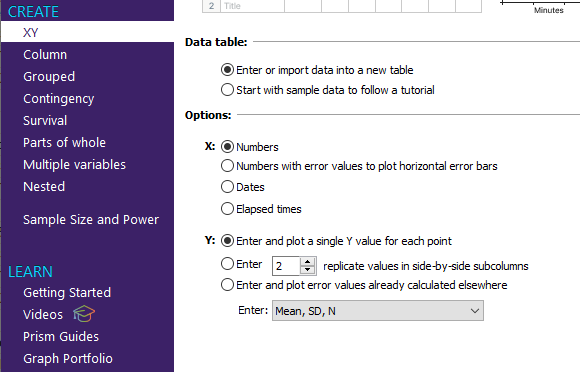This screenshot has width=580, height=372.
Task: Click the graduation cap icon beside Videos
Action: pyautogui.click(x=84, y=314)
